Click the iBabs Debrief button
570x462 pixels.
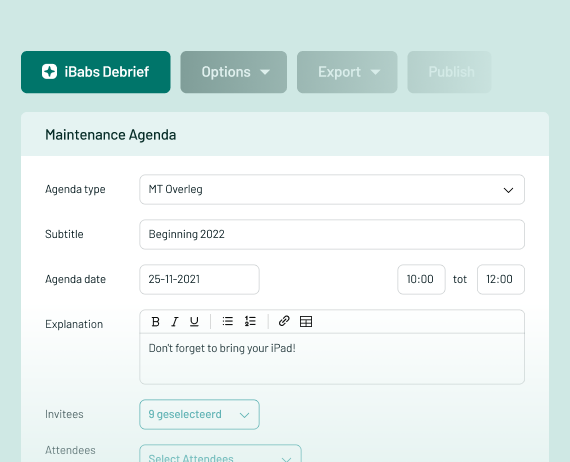tap(96, 72)
